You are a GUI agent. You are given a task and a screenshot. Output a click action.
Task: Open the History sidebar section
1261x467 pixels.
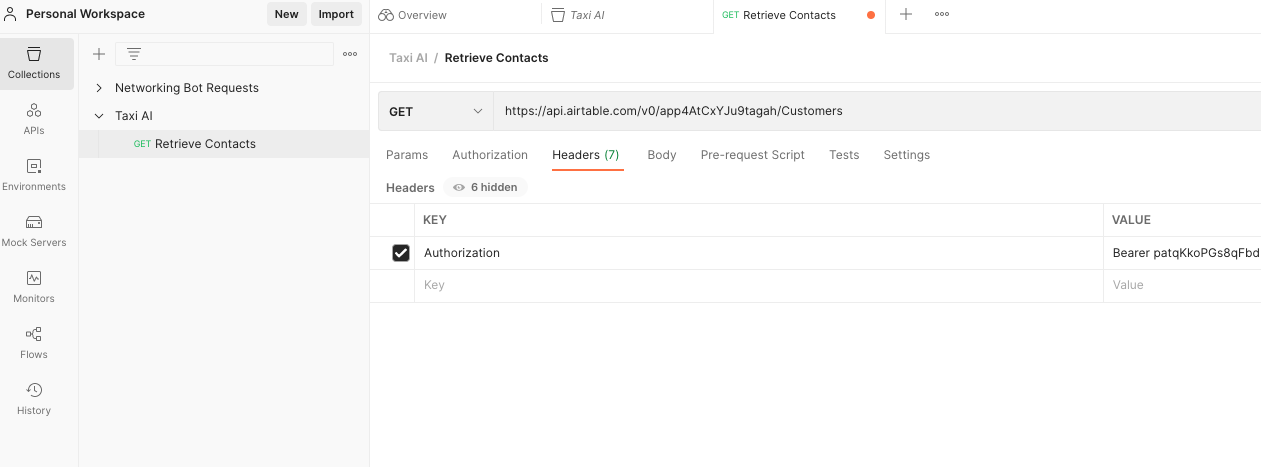click(34, 400)
